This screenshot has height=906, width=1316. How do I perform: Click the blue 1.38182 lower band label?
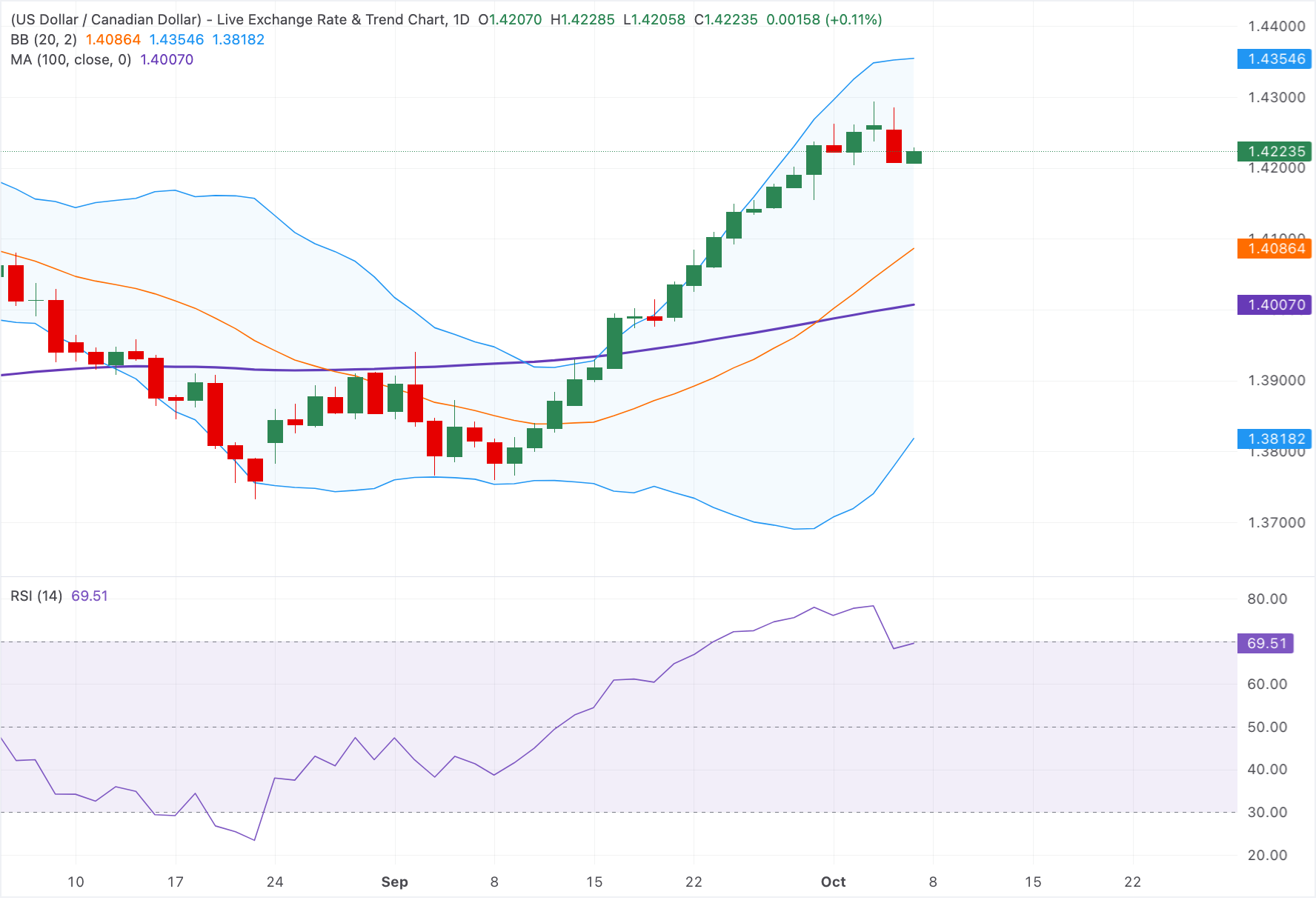(1275, 439)
